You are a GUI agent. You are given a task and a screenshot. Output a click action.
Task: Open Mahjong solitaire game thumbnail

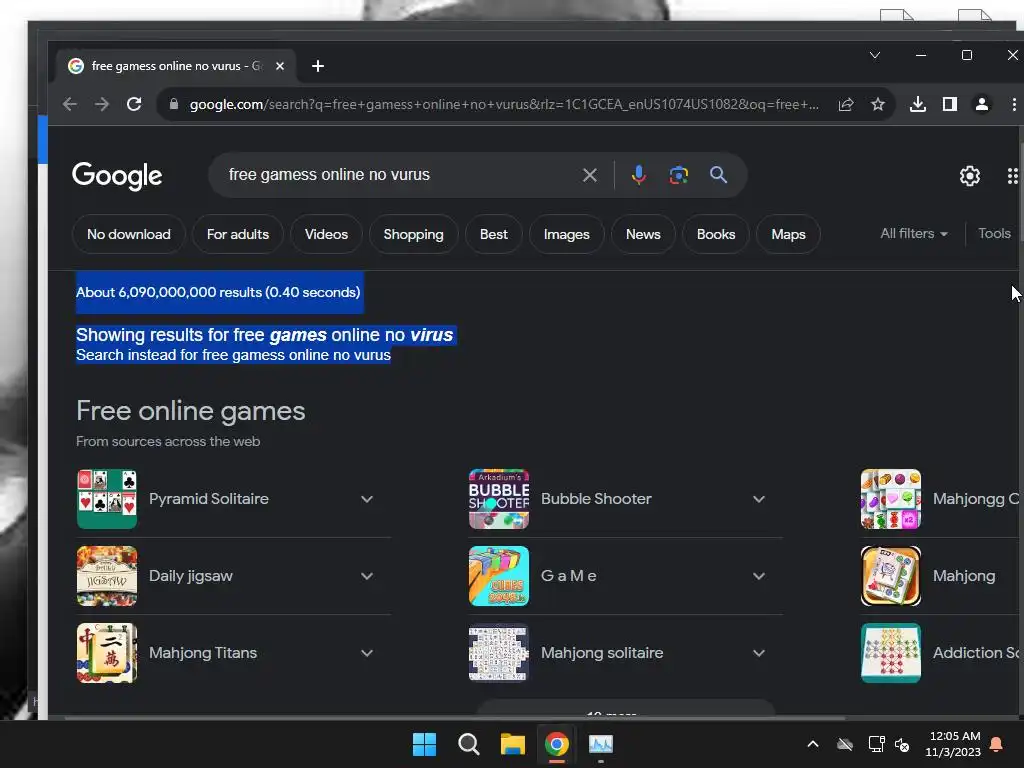pos(499,653)
